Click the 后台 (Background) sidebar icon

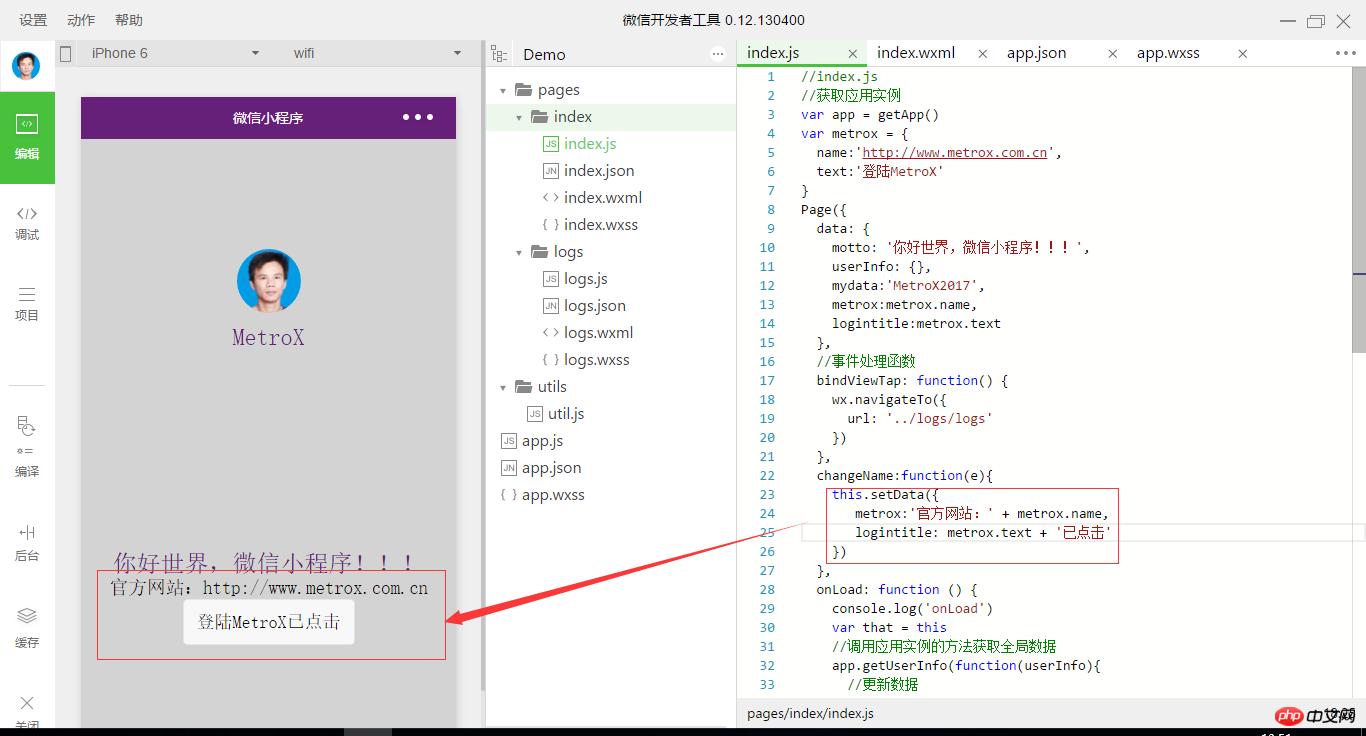point(27,542)
